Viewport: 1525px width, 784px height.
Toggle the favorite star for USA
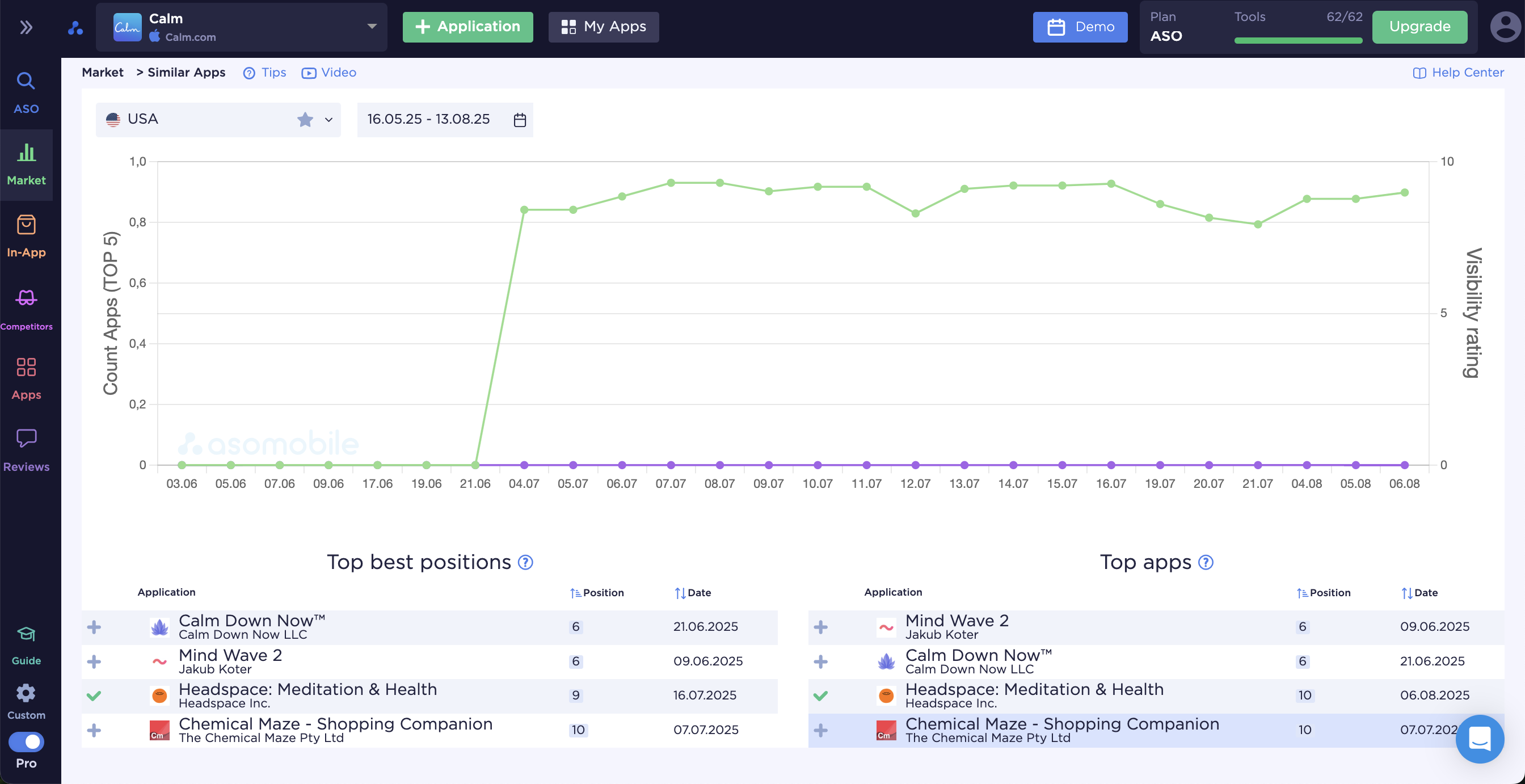305,120
